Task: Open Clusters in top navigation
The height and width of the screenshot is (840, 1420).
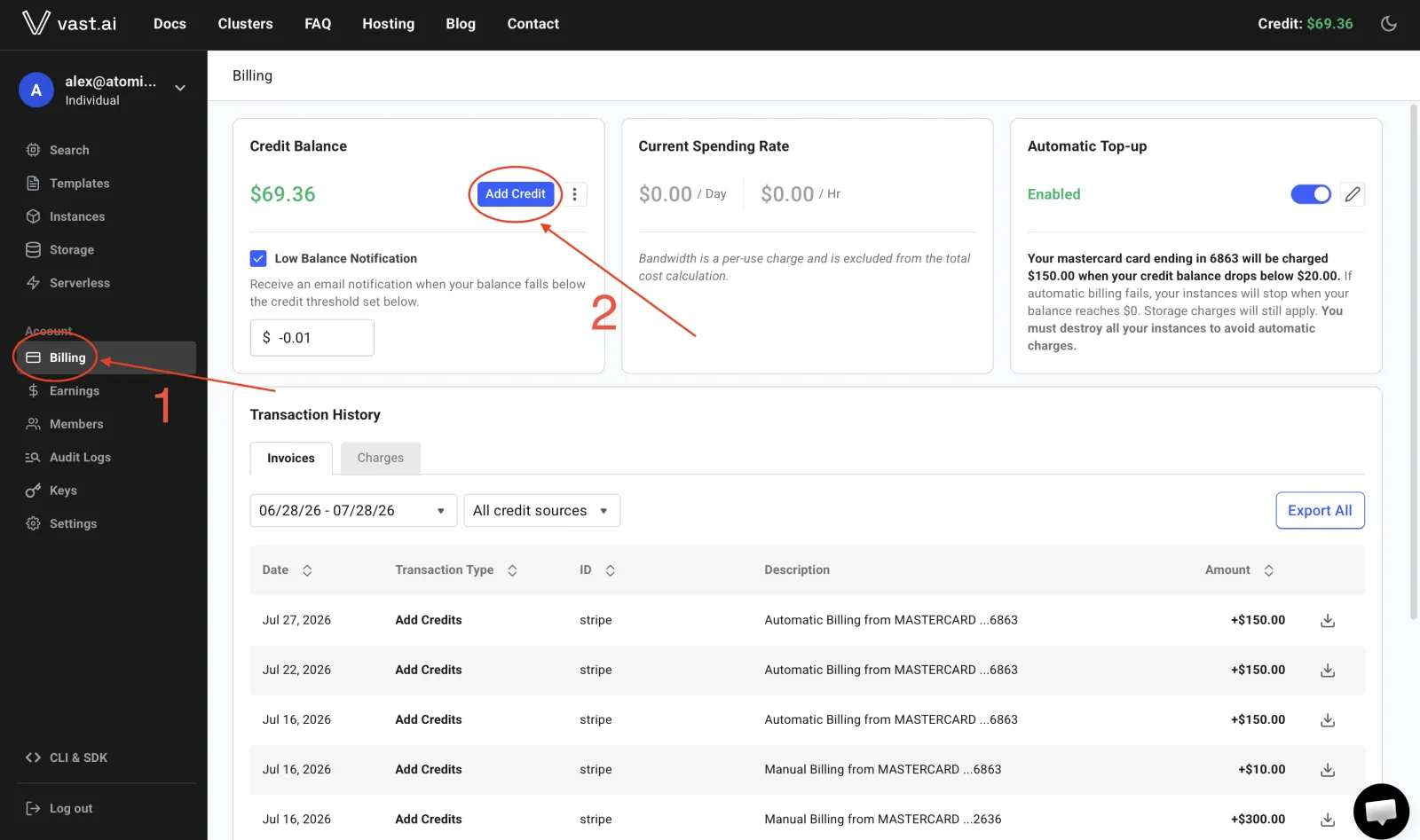Action: tap(245, 24)
